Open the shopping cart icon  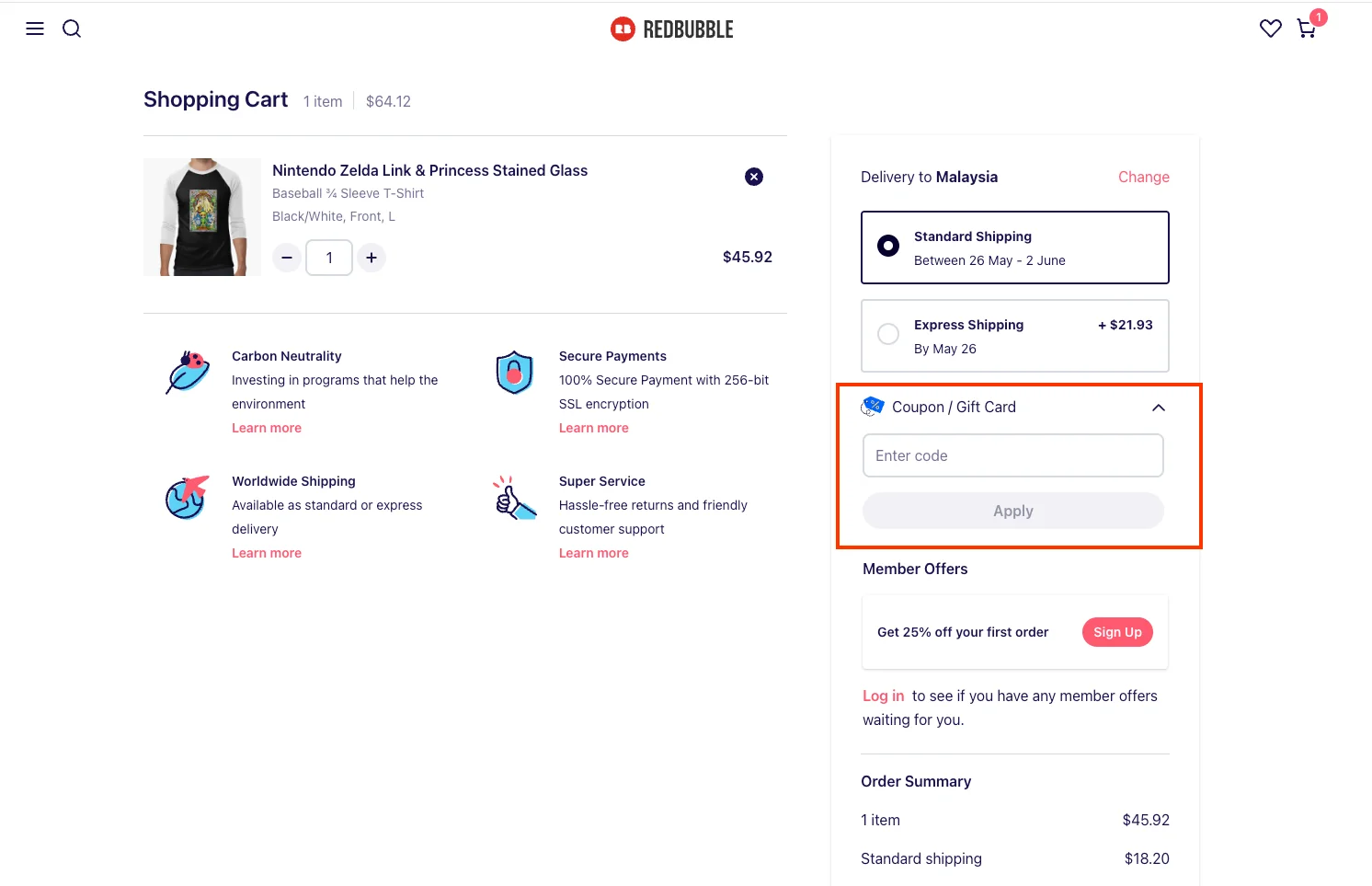[1308, 28]
